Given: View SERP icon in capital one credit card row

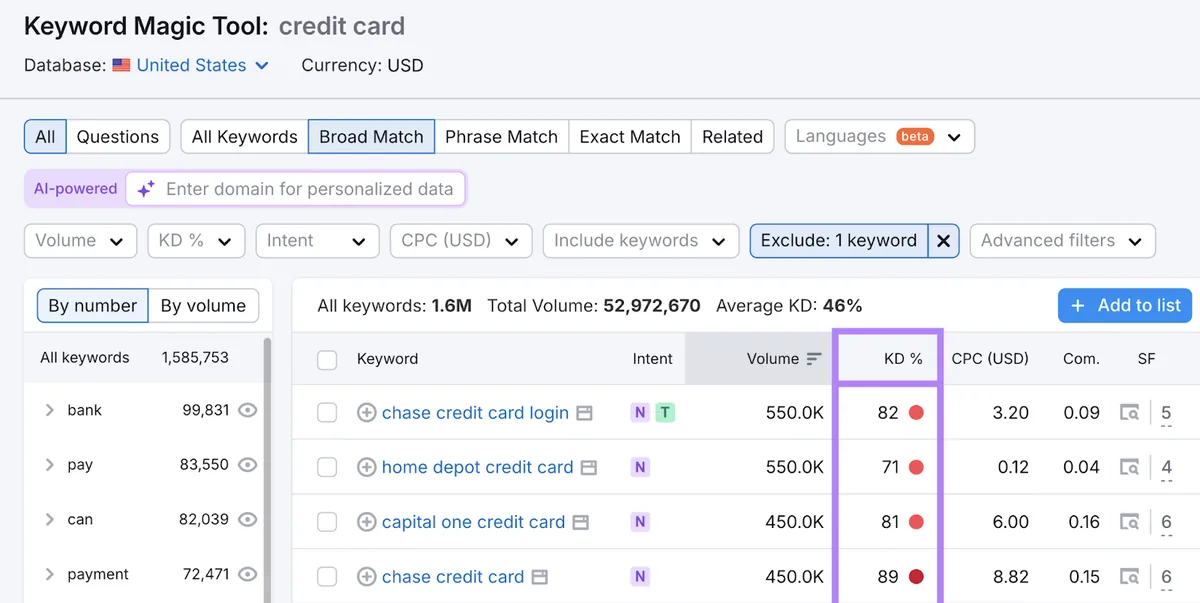Looking at the screenshot, I should coord(1129,522).
